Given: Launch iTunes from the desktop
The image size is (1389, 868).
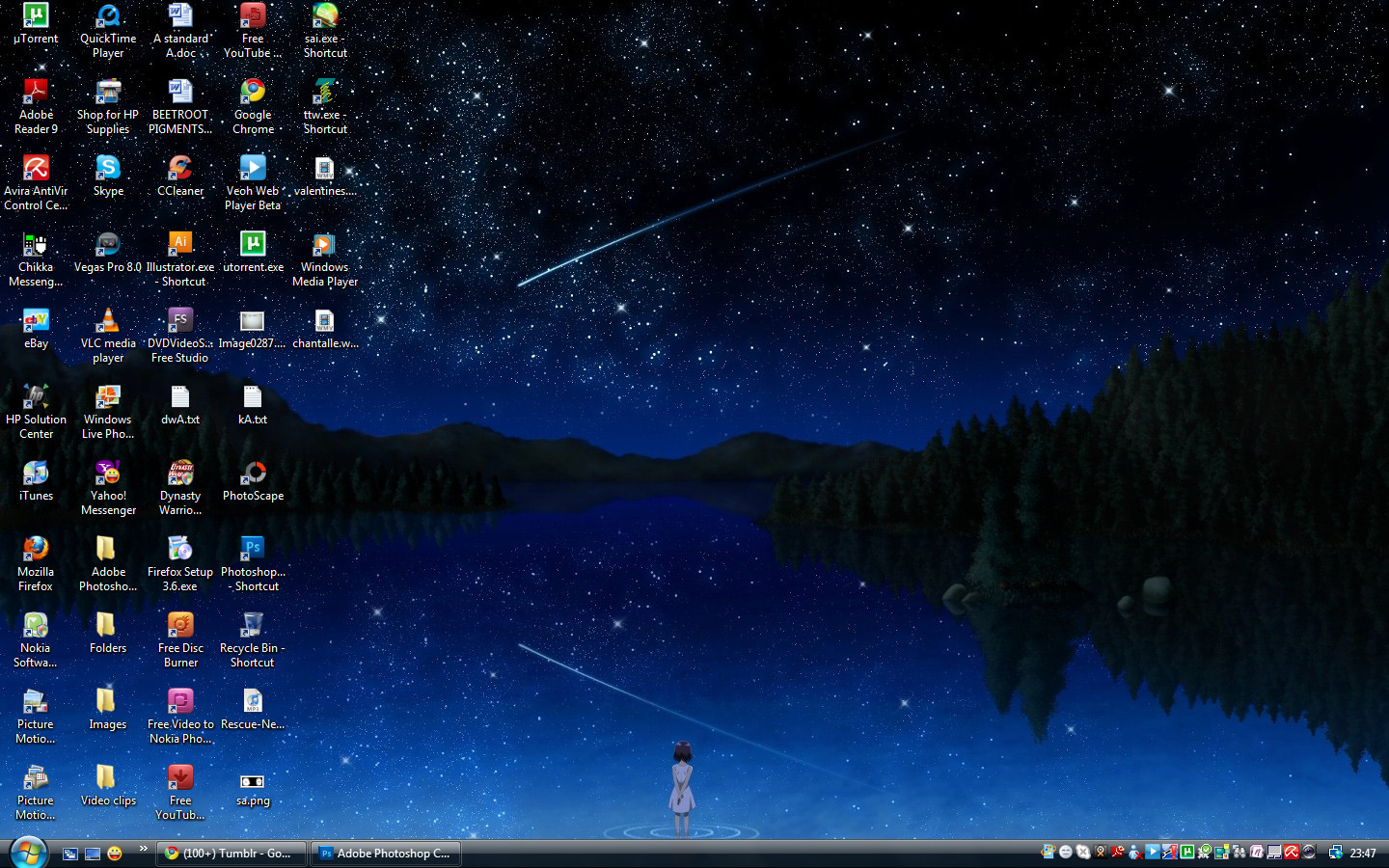Looking at the screenshot, I should [36, 481].
